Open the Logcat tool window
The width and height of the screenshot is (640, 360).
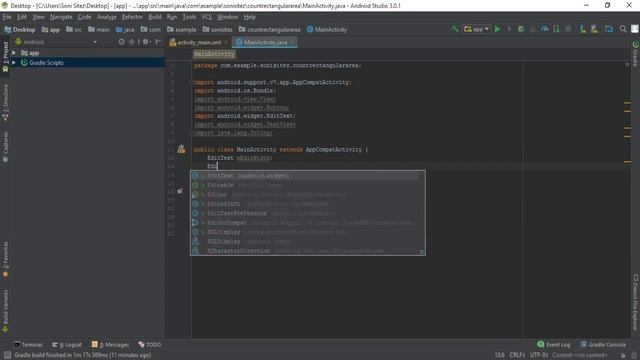point(67,344)
